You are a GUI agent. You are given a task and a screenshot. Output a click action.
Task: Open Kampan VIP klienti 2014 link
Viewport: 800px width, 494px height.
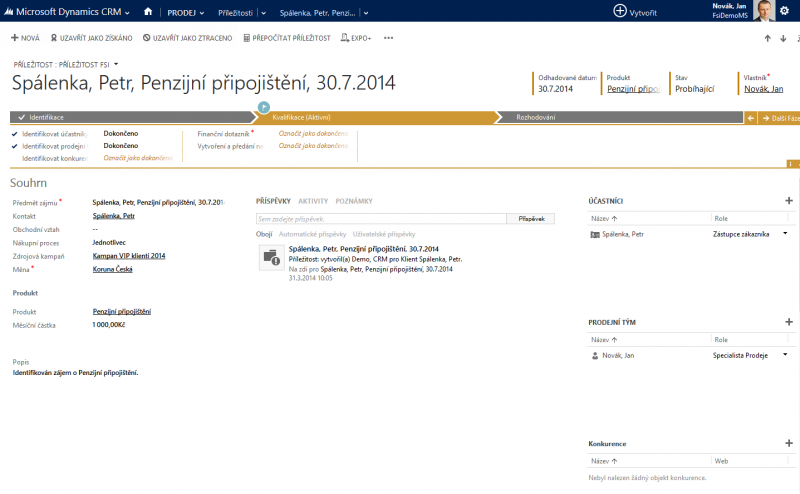129,256
